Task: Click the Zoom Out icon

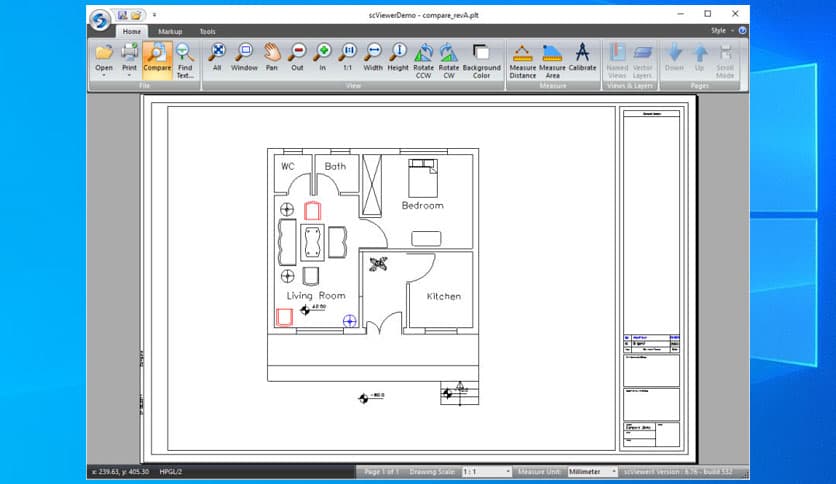Action: click(x=297, y=57)
